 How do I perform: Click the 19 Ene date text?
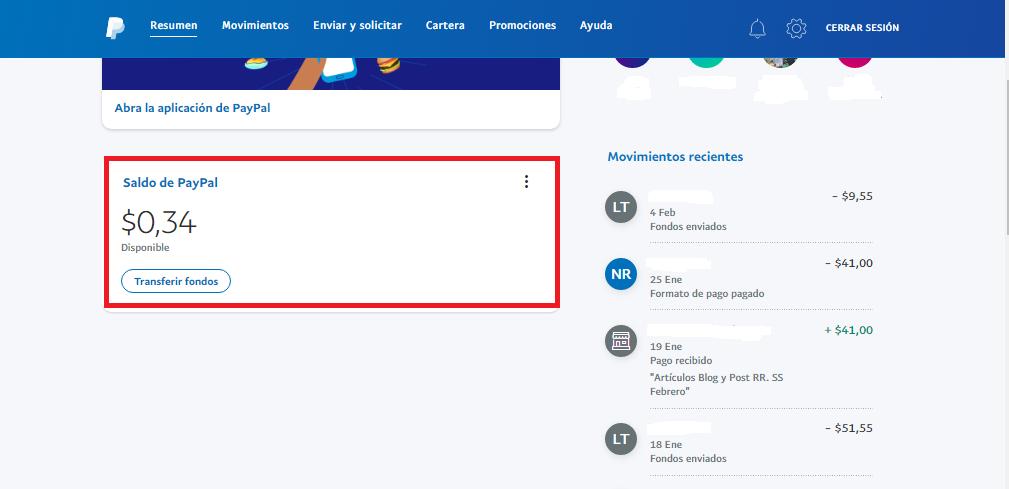pyautogui.click(x=665, y=347)
